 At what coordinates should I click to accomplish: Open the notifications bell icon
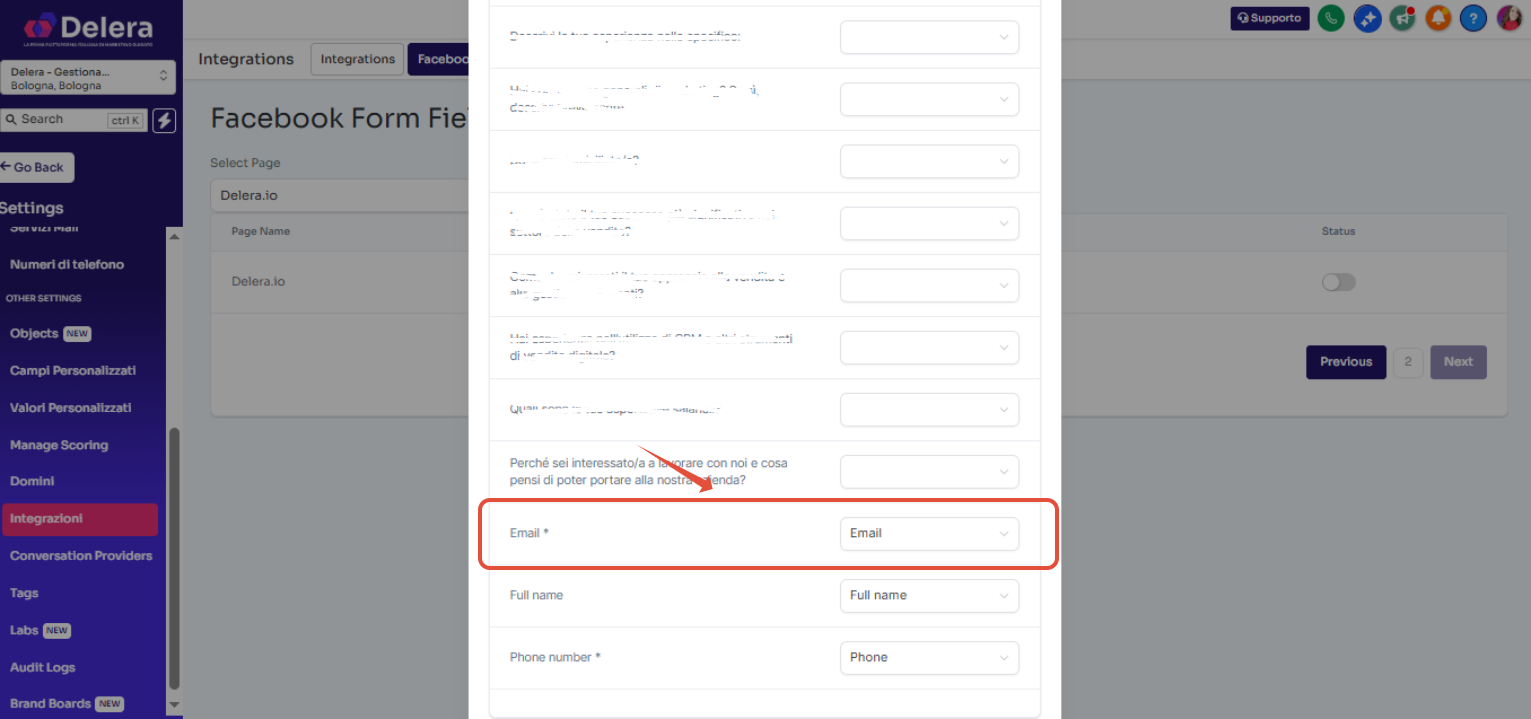[x=1438, y=18]
